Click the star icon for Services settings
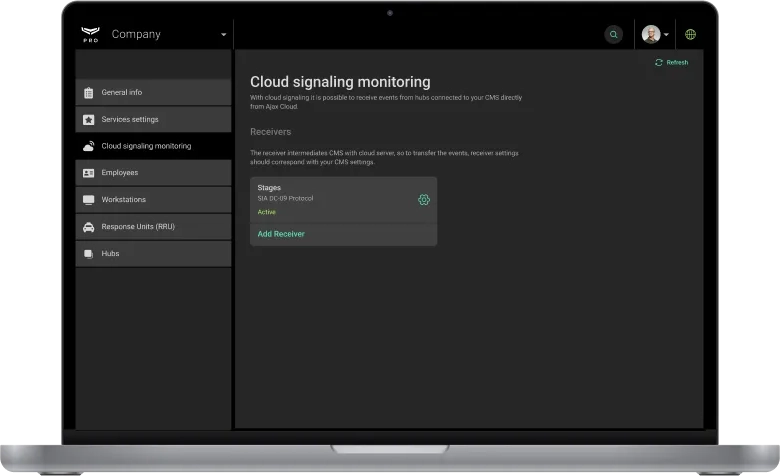 coord(89,120)
